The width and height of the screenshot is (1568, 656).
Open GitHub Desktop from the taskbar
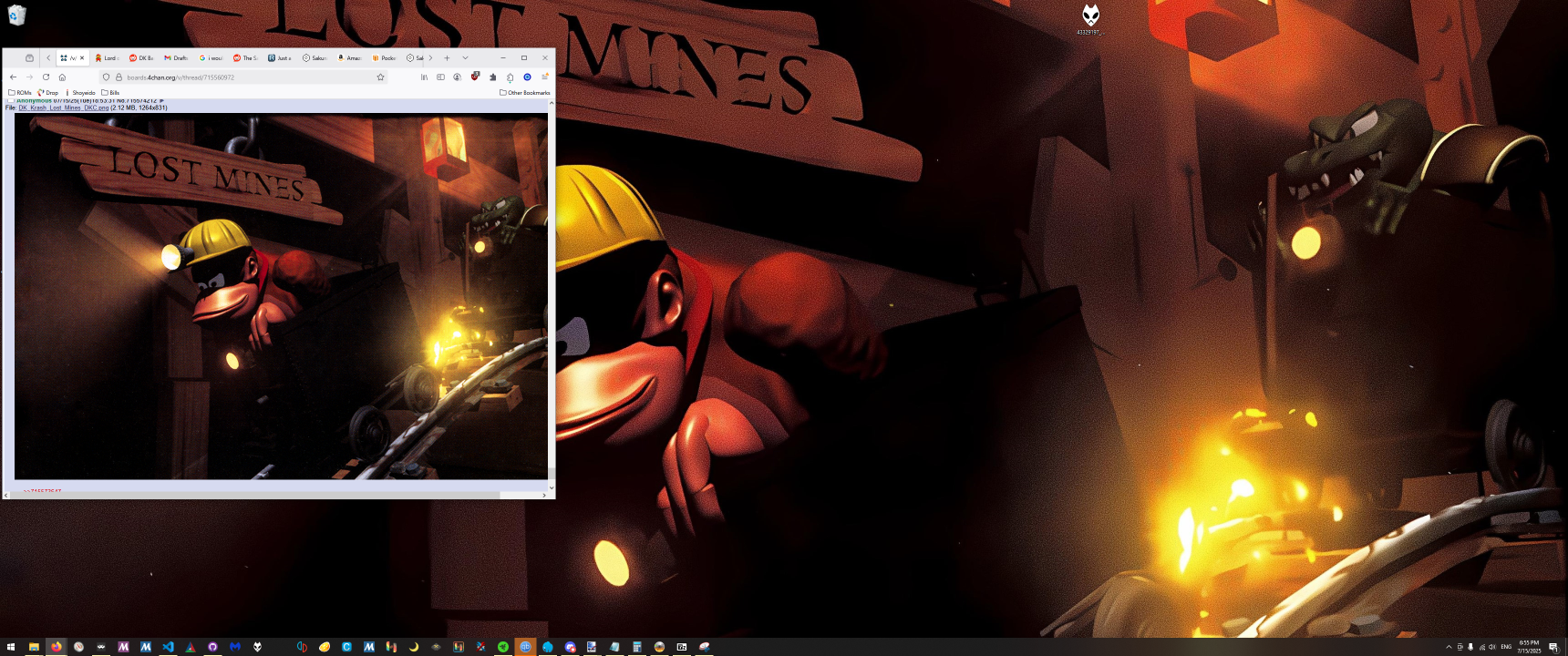pyautogui.click(x=212, y=647)
